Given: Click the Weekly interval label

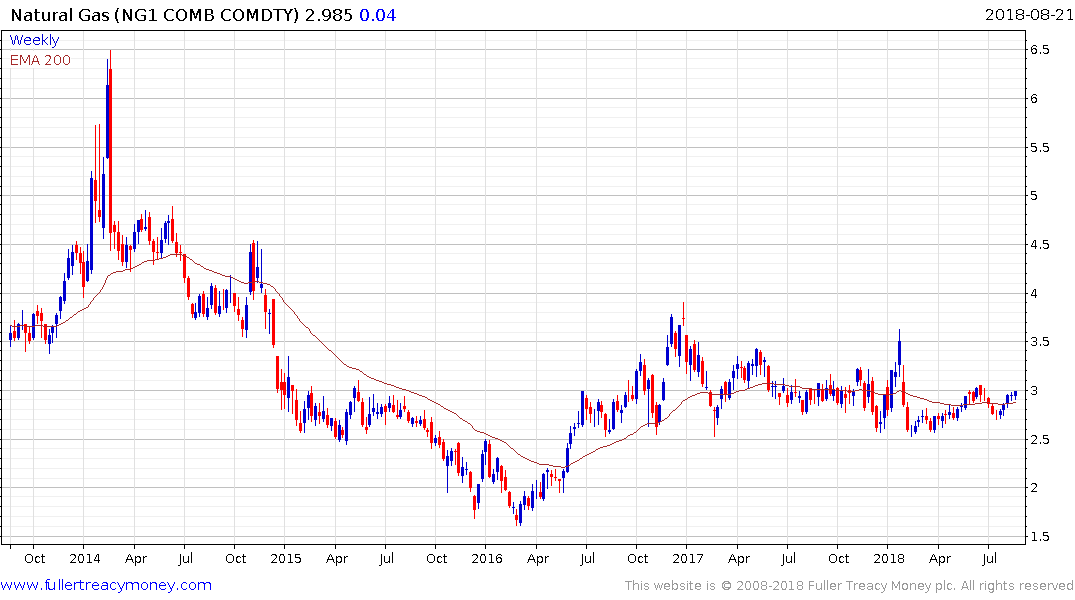Looking at the screenshot, I should click(34, 40).
